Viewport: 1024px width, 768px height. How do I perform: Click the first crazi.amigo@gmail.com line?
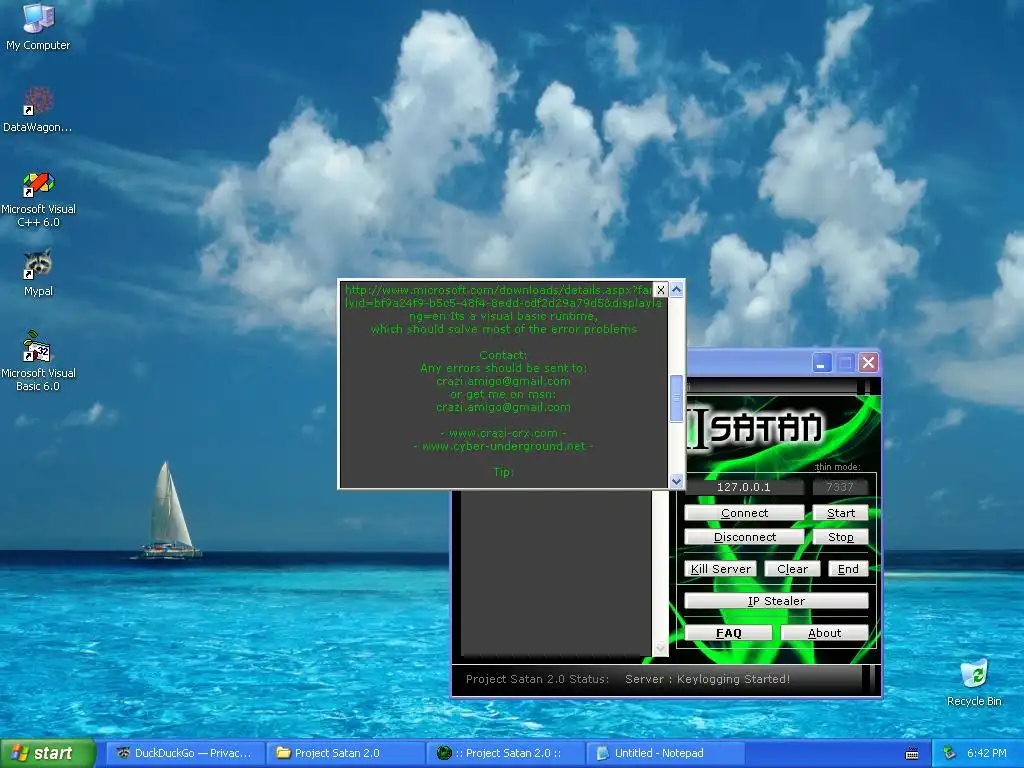pos(503,381)
